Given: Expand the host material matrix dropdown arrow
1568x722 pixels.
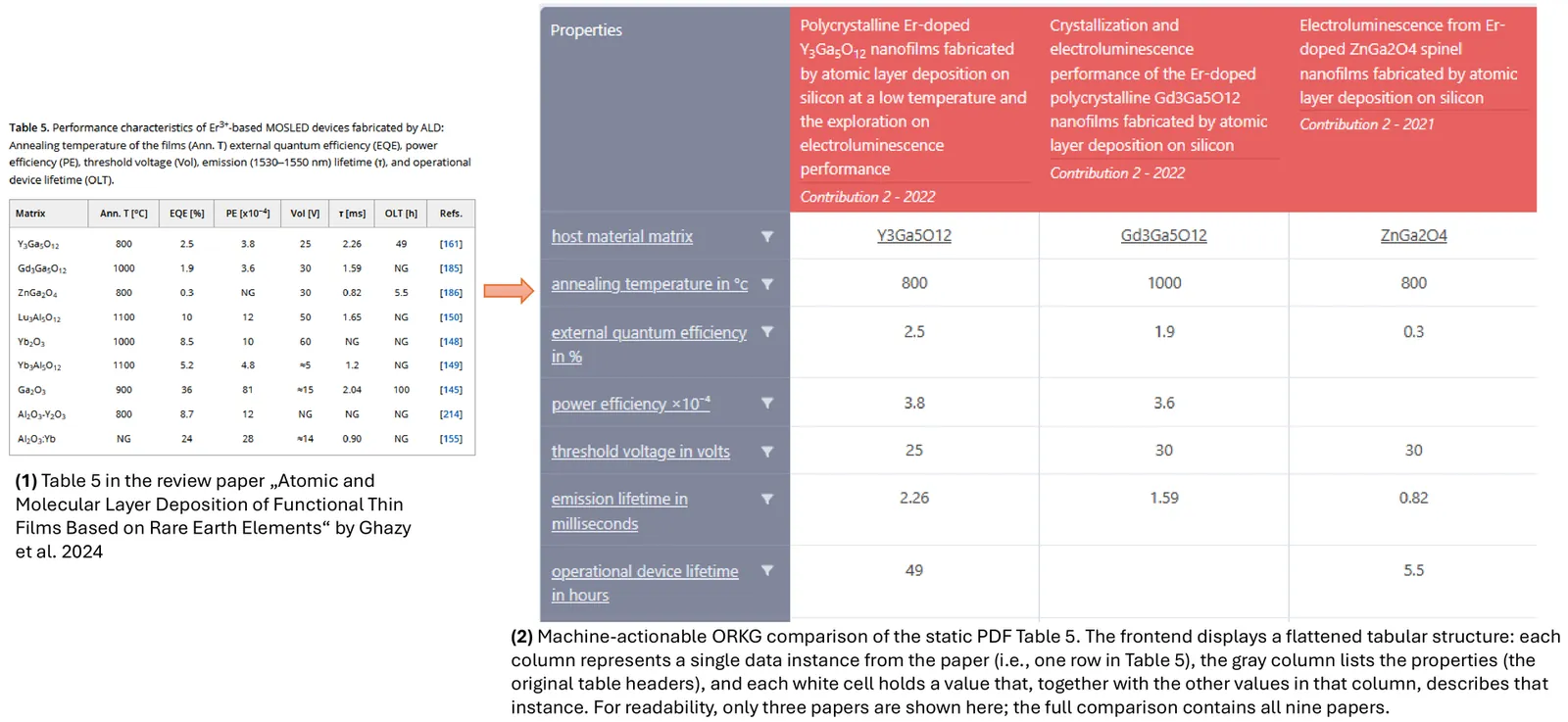Looking at the screenshot, I should click(767, 236).
